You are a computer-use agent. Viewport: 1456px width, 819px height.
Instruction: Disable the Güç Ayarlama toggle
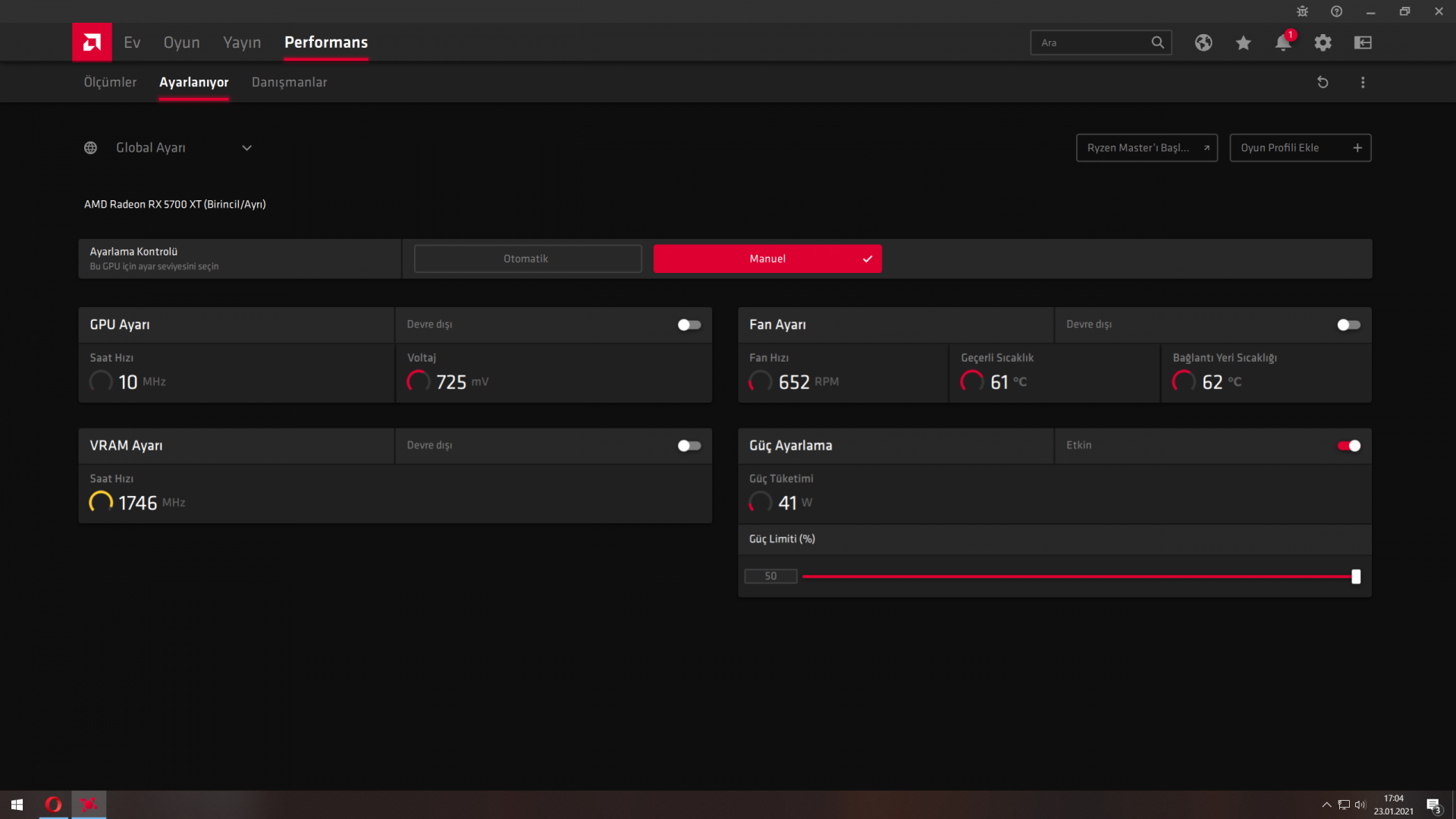(1348, 446)
